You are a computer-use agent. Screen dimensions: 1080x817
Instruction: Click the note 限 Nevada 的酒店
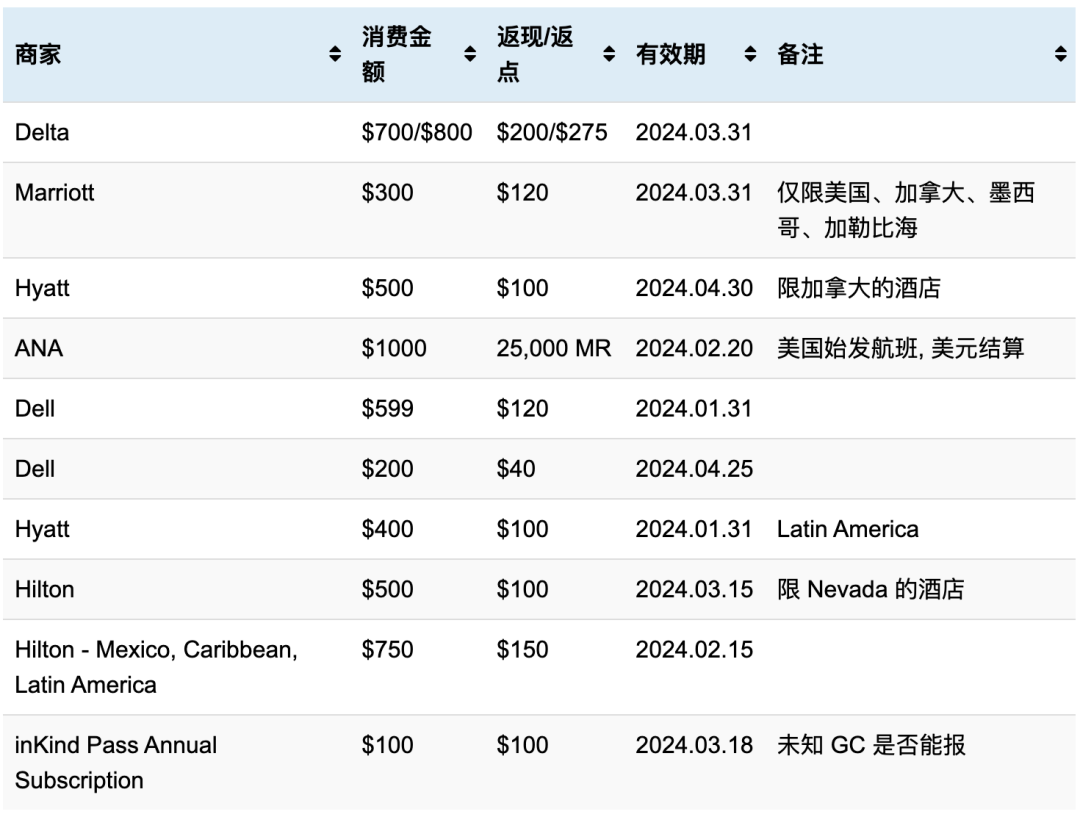(x=870, y=589)
